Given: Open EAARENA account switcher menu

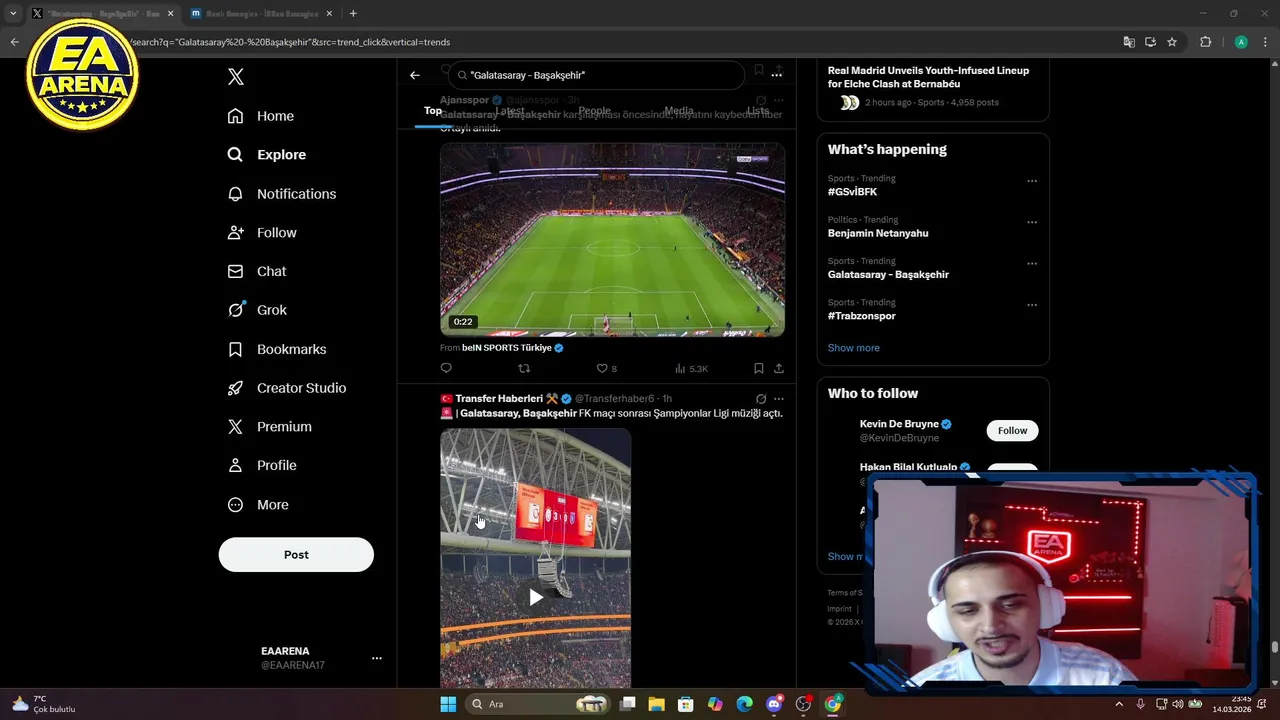Looking at the screenshot, I should [377, 658].
